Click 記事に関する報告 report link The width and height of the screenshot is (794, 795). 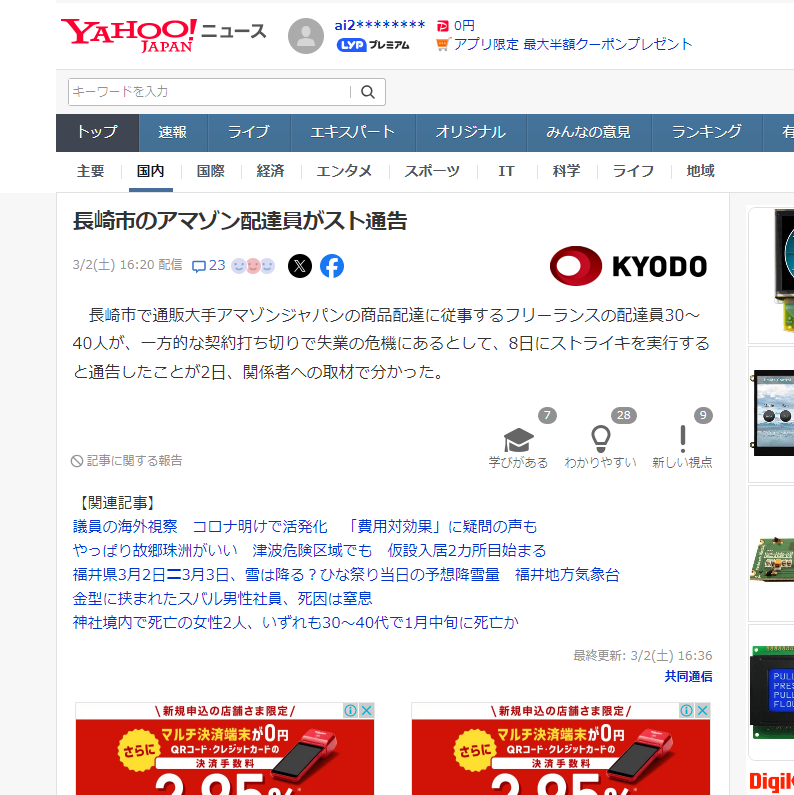tap(127, 461)
